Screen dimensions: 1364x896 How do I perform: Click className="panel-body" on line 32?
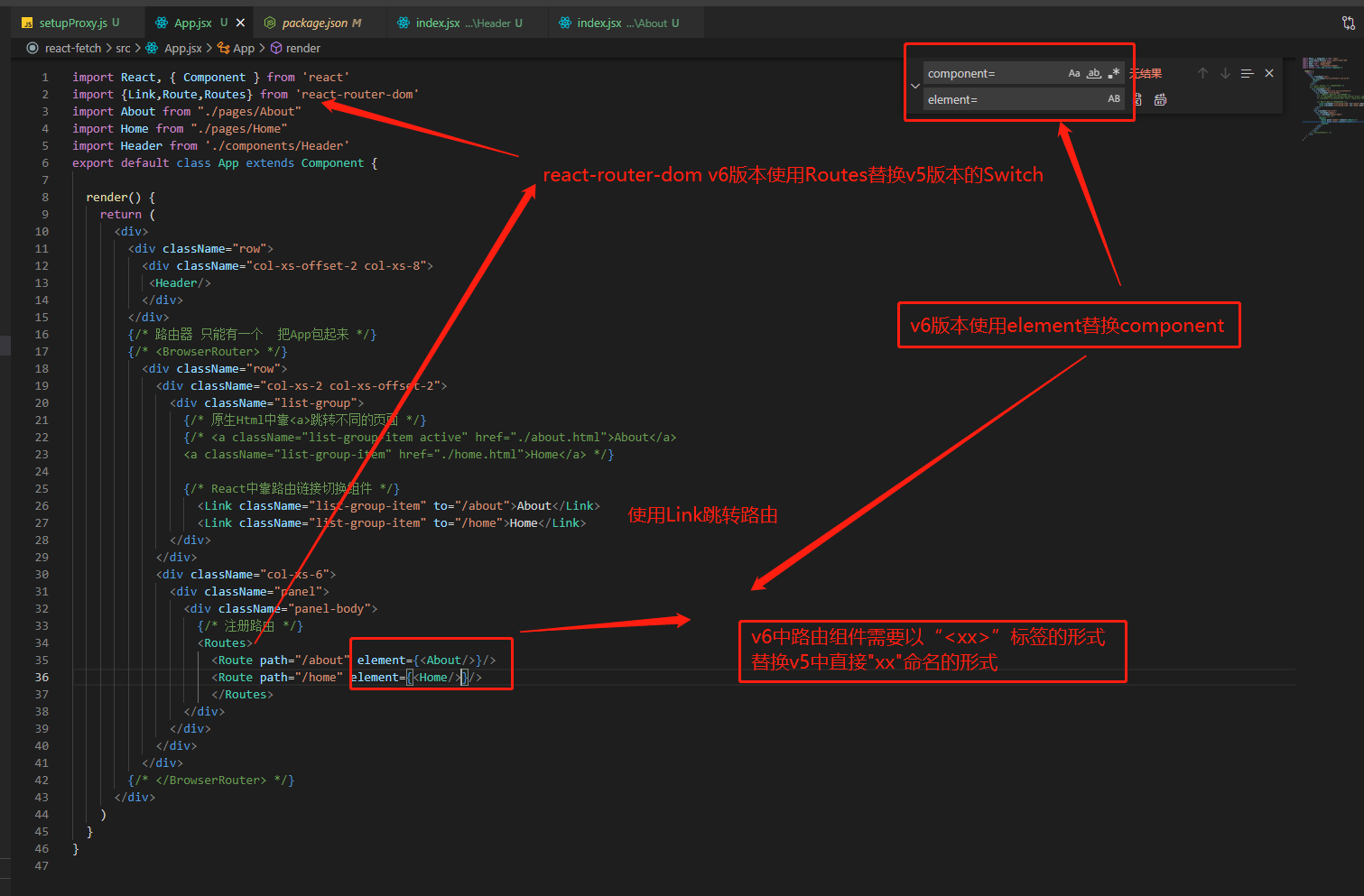point(294,608)
